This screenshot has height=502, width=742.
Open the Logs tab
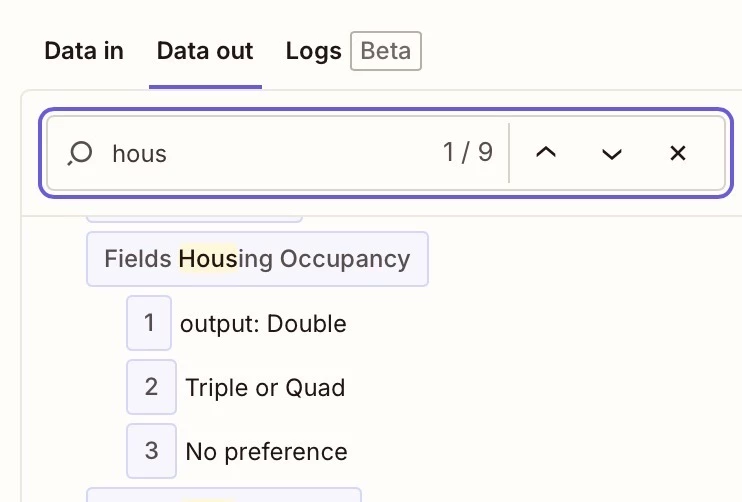(x=314, y=51)
